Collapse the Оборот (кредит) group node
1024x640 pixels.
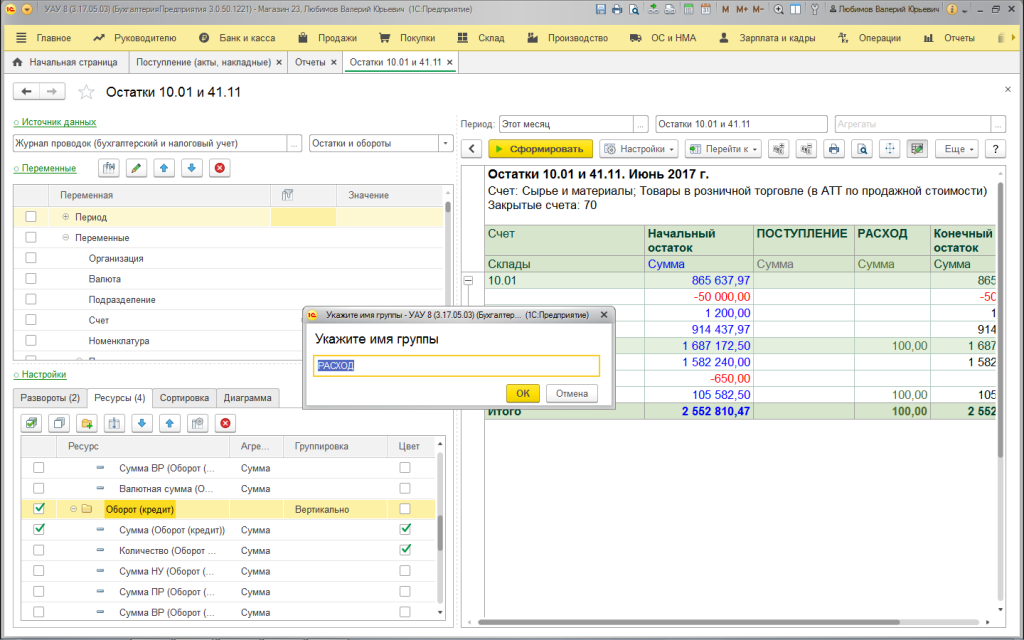(74, 509)
